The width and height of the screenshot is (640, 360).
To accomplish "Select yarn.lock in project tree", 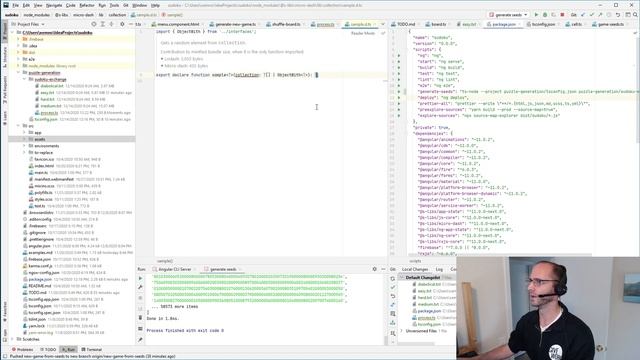I will pos(36,326).
